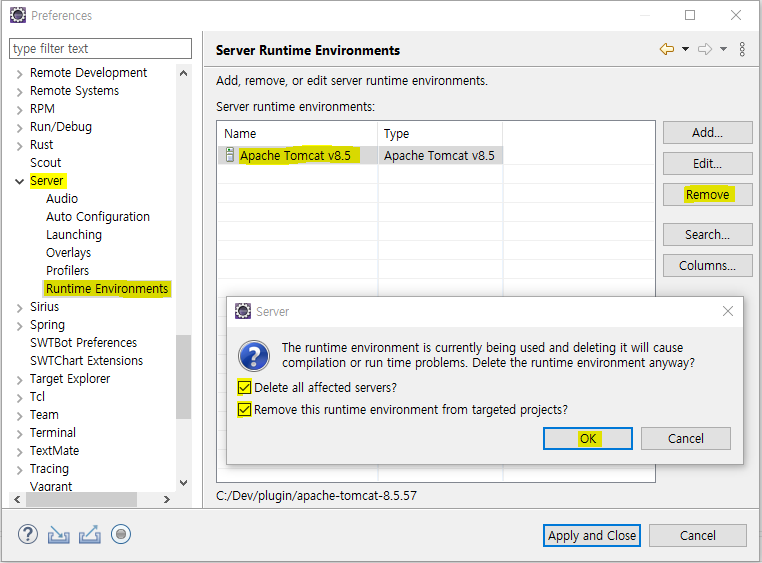Expand the Target Explorer tree node
The height and width of the screenshot is (563, 762).
click(x=19, y=380)
